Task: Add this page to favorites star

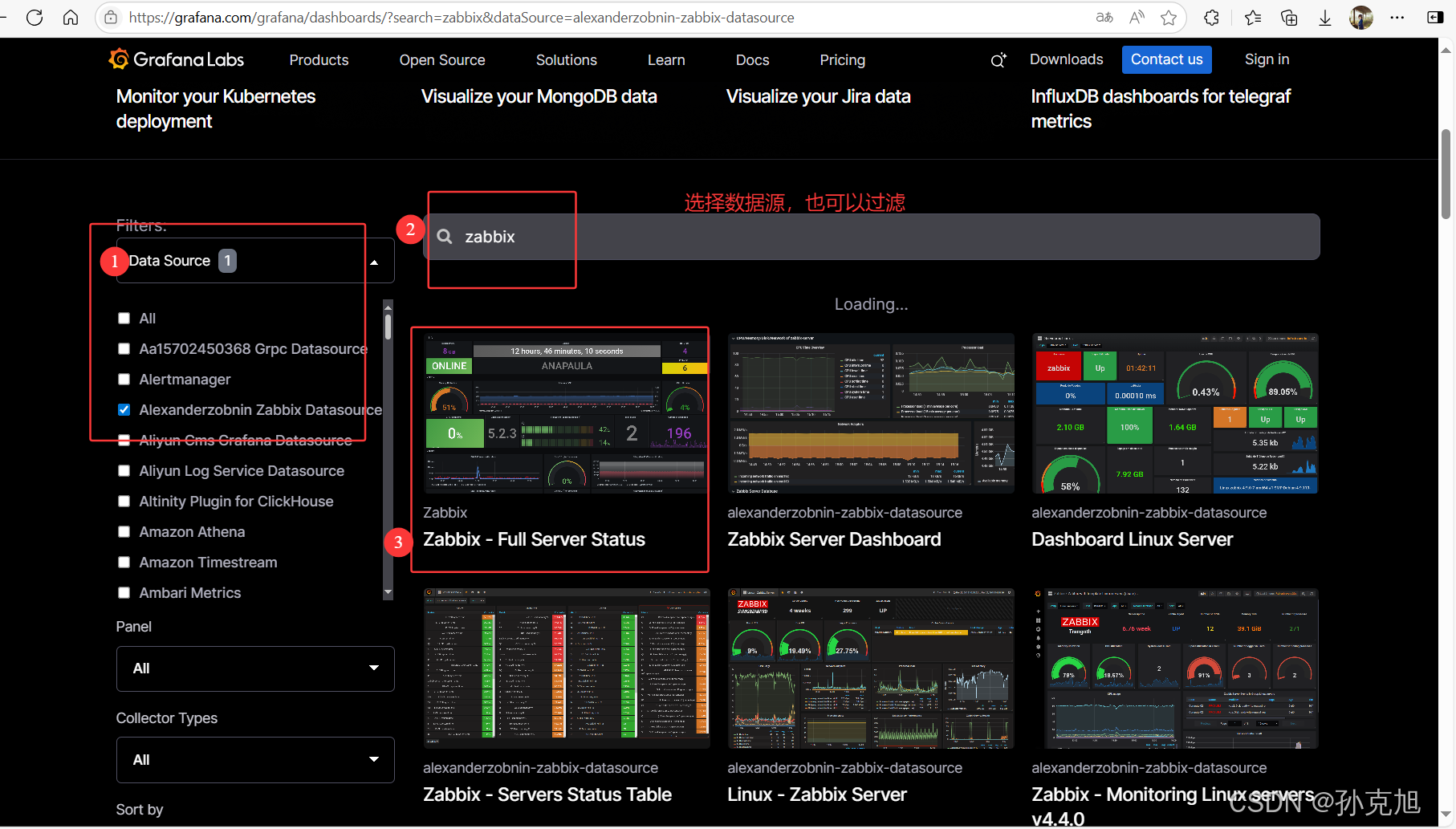Action: click(1169, 17)
